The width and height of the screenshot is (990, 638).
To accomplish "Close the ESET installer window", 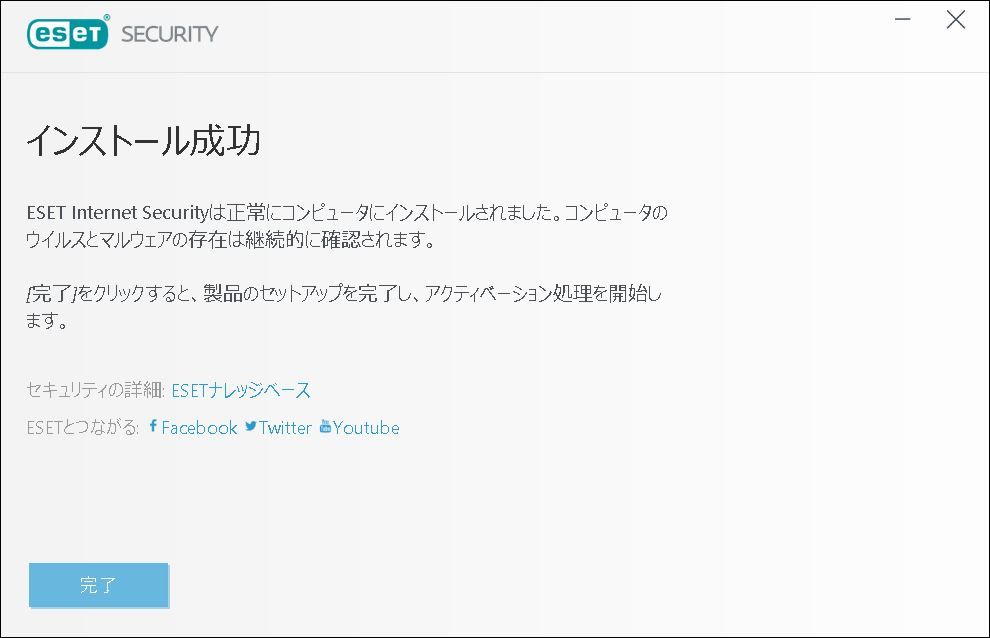I will point(956,20).
